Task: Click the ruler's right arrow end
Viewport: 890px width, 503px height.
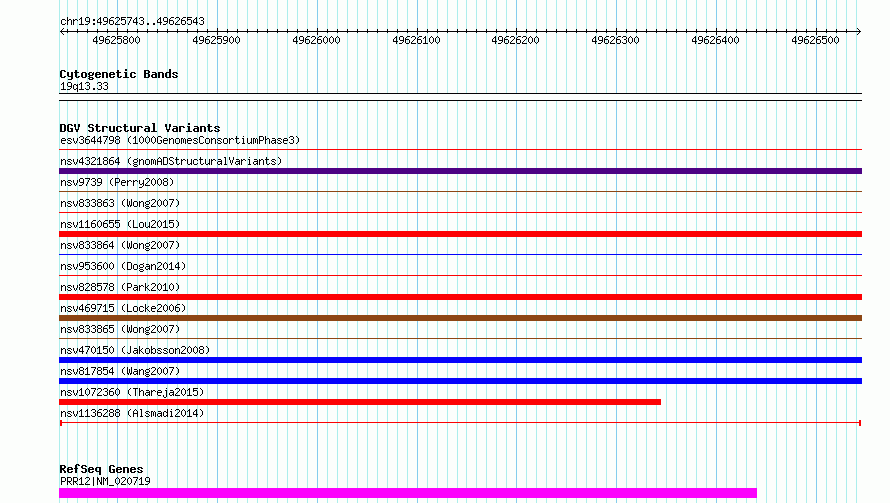Action: [859, 31]
